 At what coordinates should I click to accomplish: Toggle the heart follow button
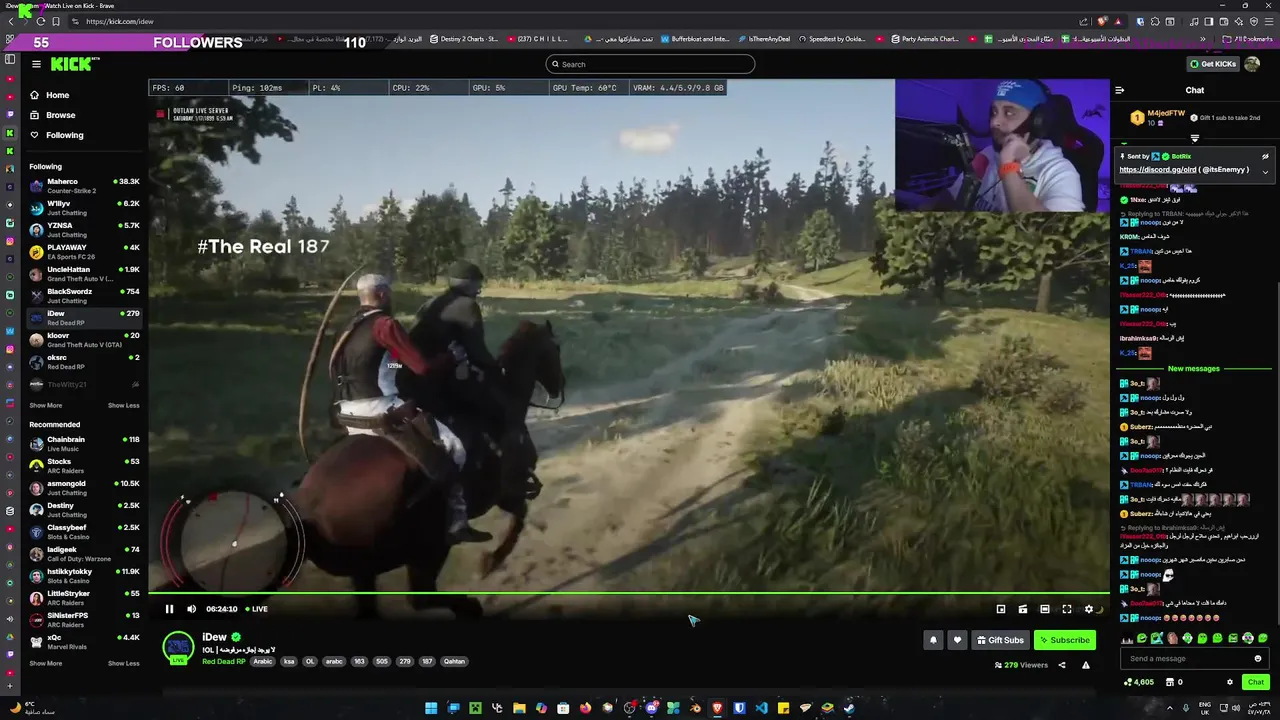click(x=957, y=640)
